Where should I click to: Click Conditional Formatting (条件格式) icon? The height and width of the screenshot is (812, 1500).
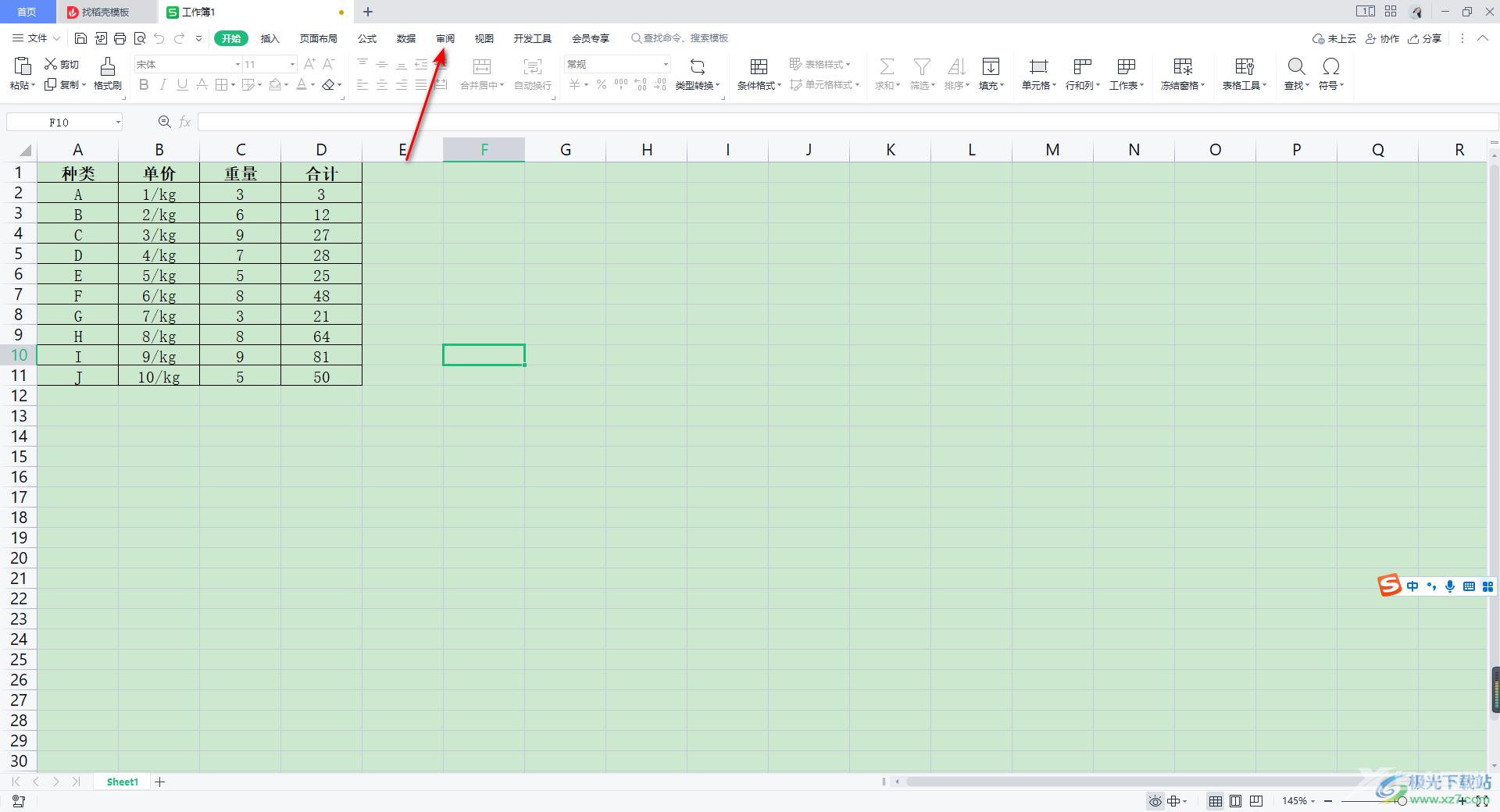tap(759, 66)
